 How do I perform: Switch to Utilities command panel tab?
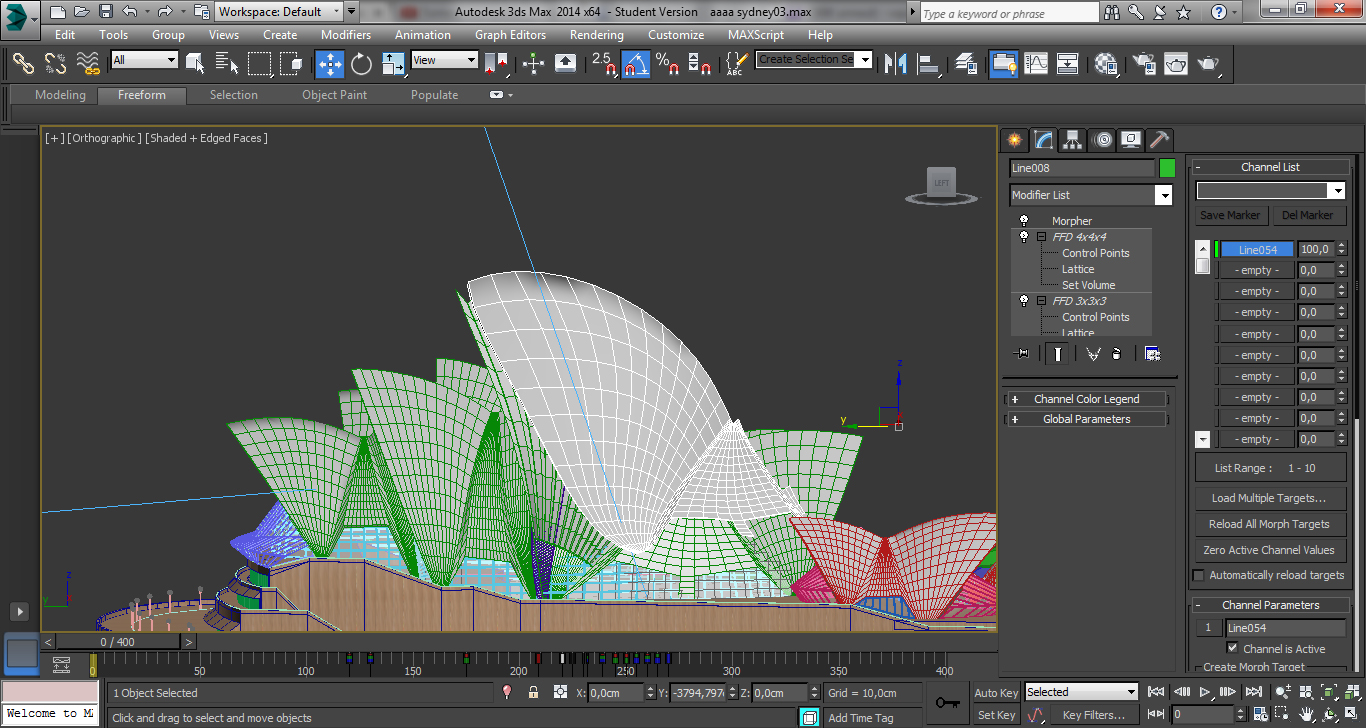(1160, 140)
